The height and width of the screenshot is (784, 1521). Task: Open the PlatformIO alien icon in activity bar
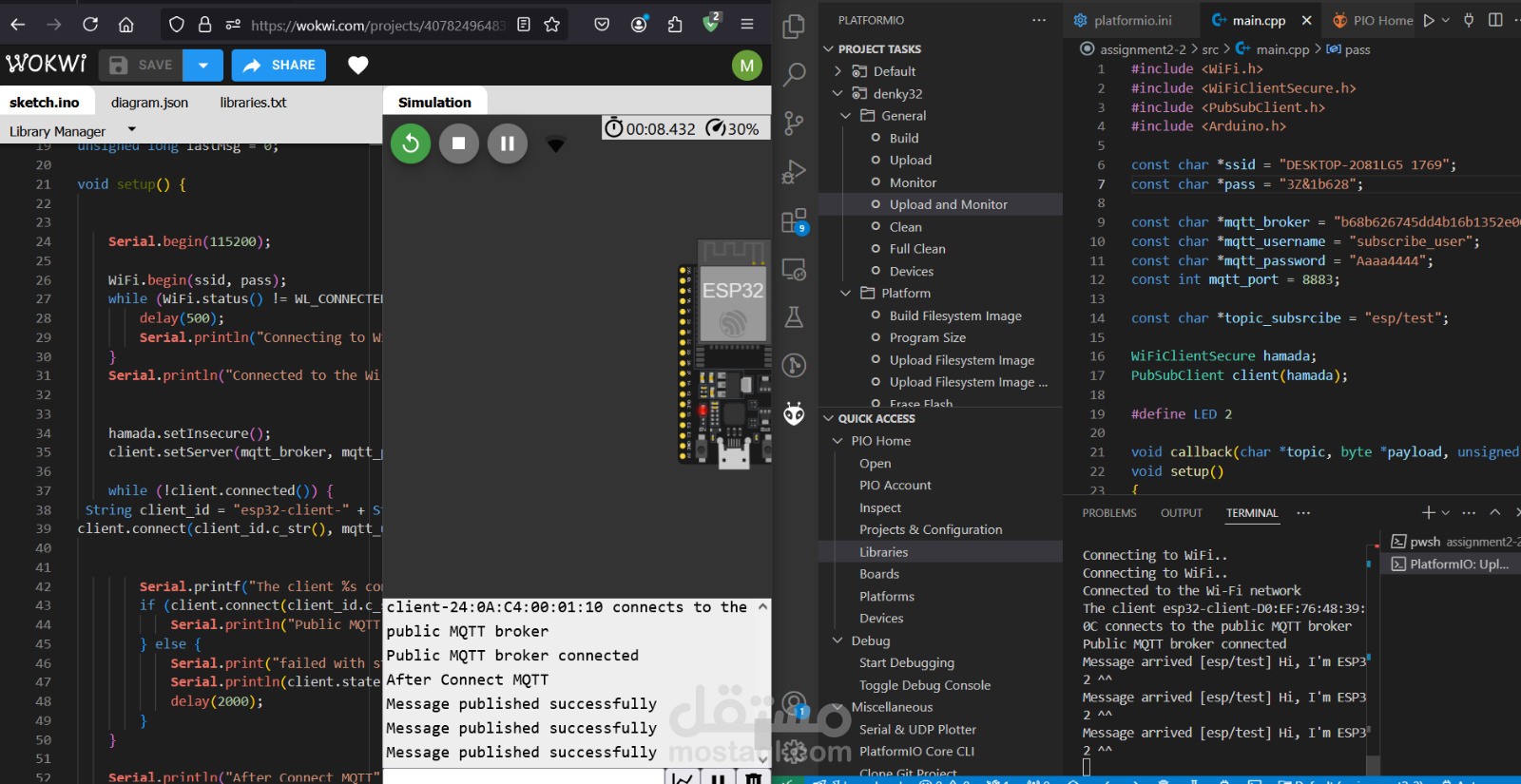point(794,413)
